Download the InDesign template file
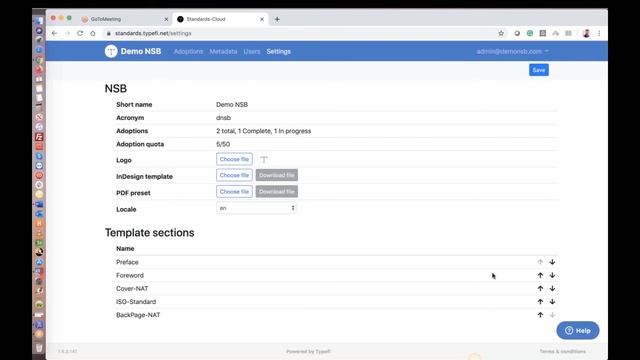This screenshot has height=360, width=640. [x=277, y=175]
